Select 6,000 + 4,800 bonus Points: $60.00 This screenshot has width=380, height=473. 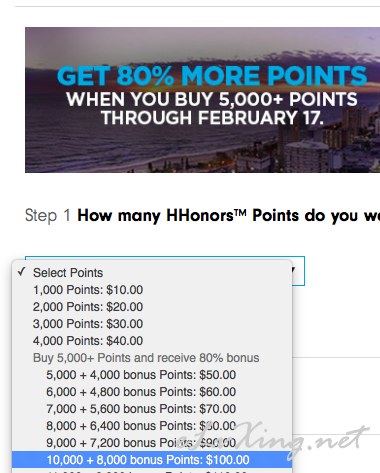pos(152,392)
